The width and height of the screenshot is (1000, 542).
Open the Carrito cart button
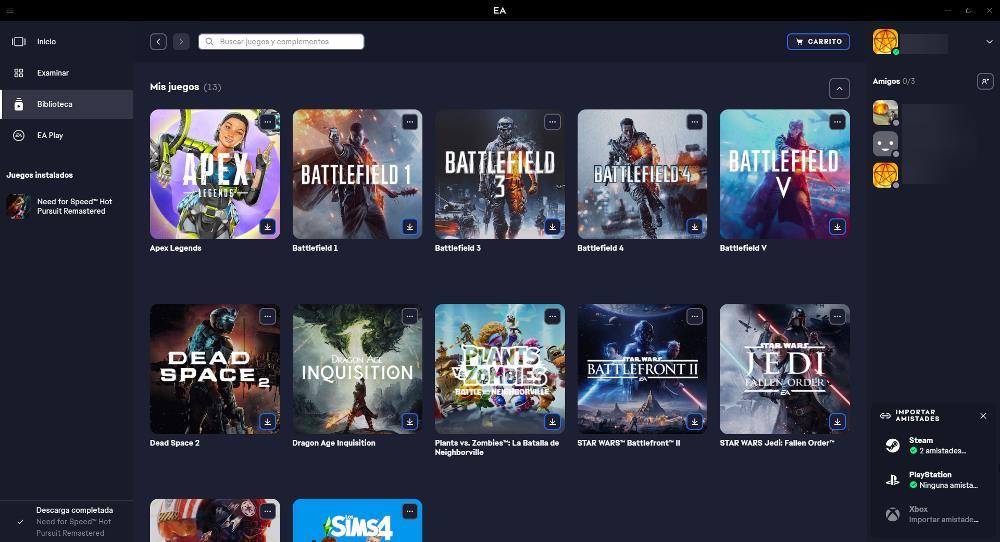(818, 41)
